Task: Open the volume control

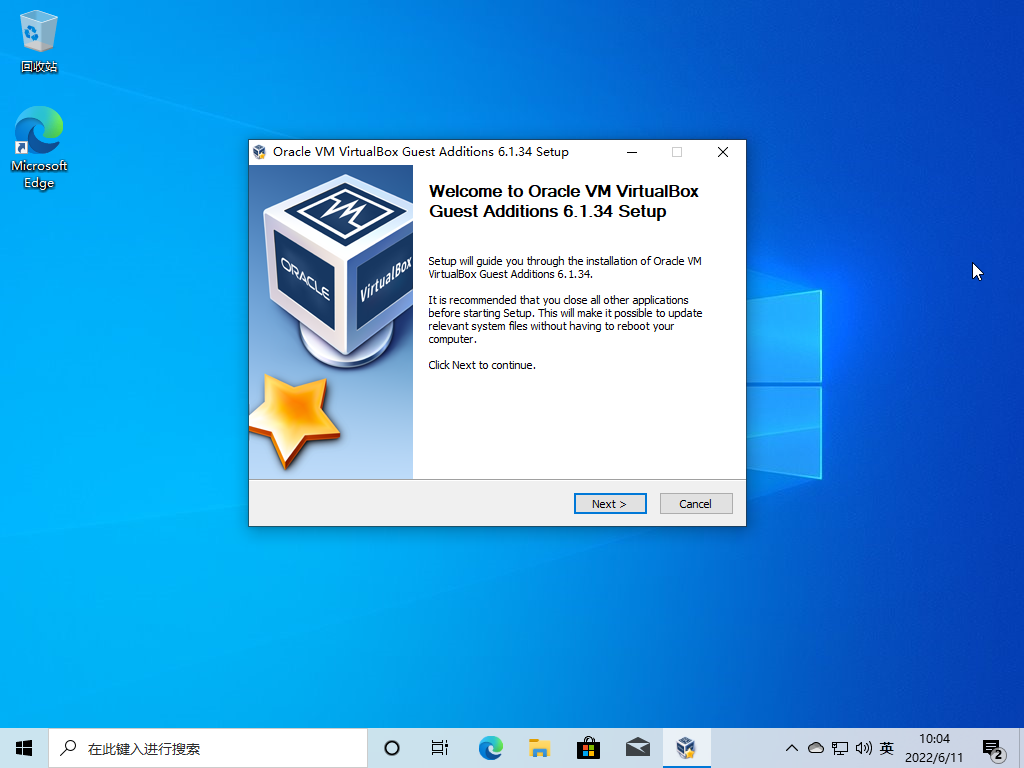Action: tap(863, 747)
